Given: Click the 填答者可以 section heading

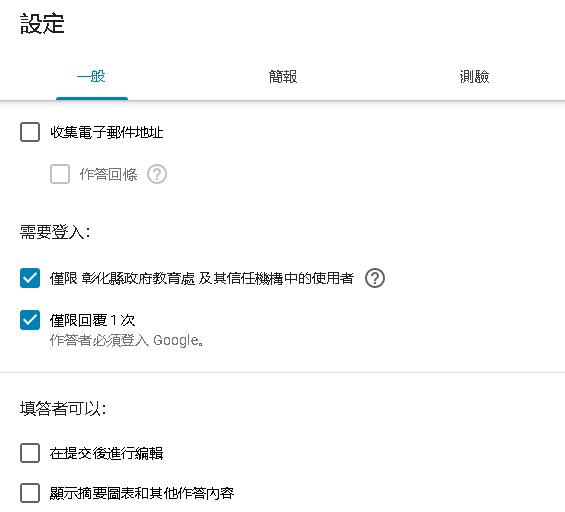Looking at the screenshot, I should tap(63, 409).
